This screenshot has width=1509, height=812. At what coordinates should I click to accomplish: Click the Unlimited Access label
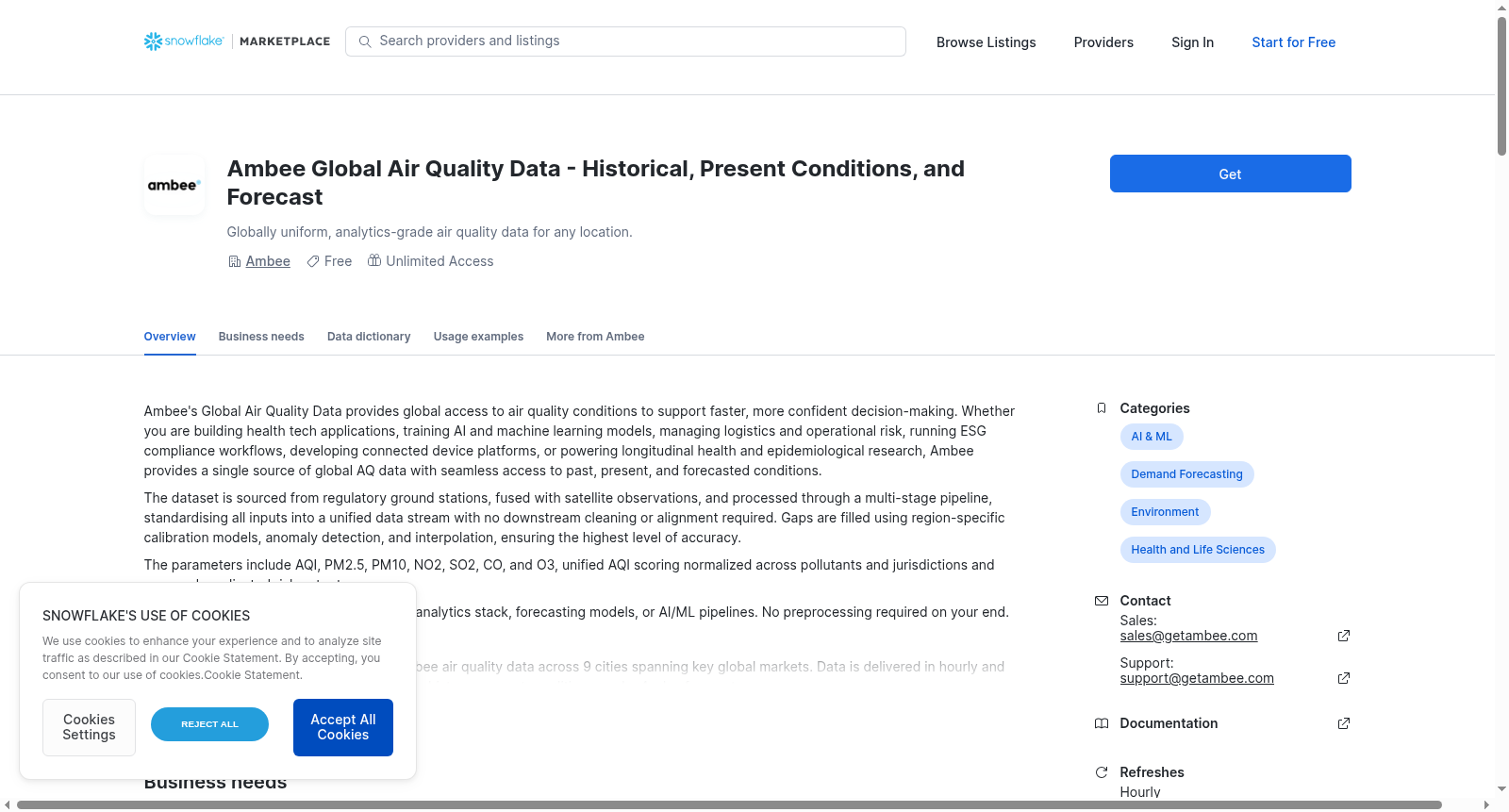[439, 261]
